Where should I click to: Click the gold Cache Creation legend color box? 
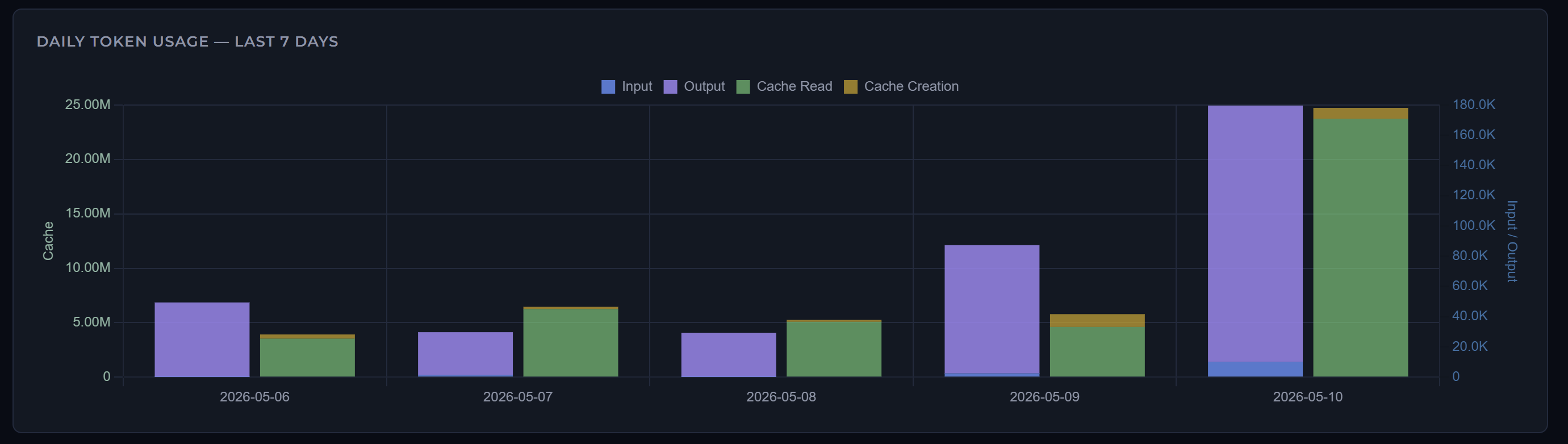(x=850, y=86)
